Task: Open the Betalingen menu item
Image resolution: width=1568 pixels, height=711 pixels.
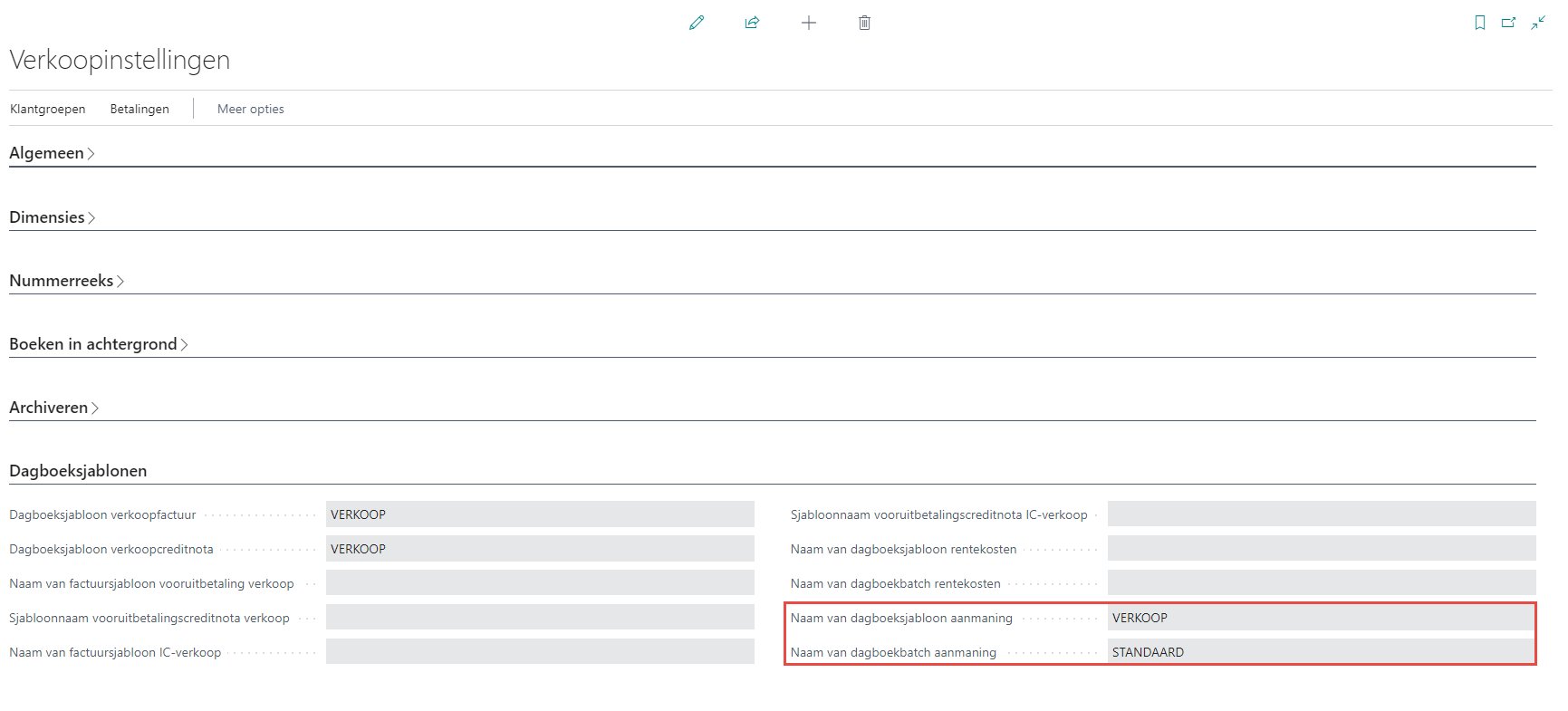Action: point(139,109)
